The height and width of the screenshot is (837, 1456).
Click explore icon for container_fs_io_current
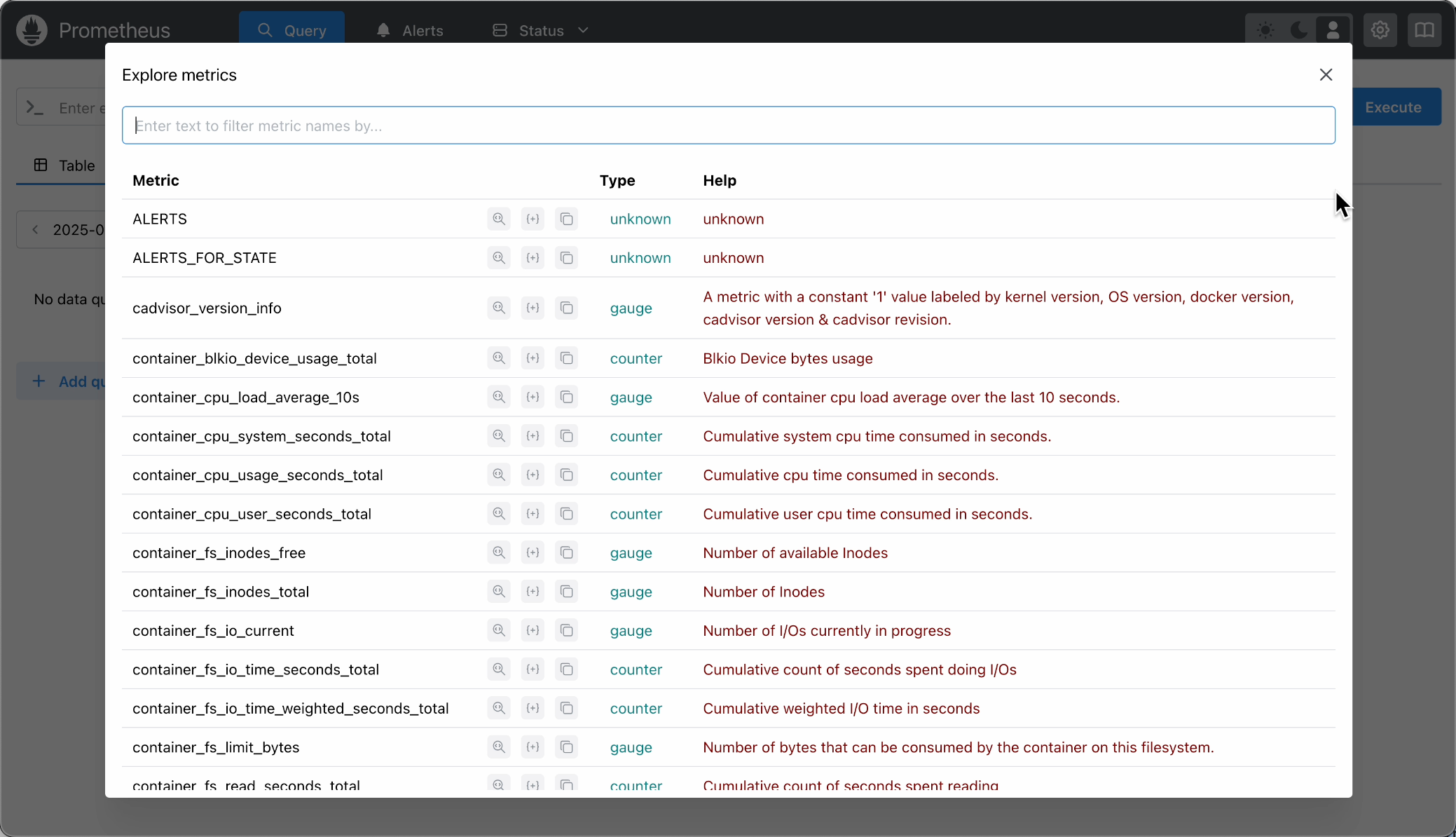coord(498,631)
